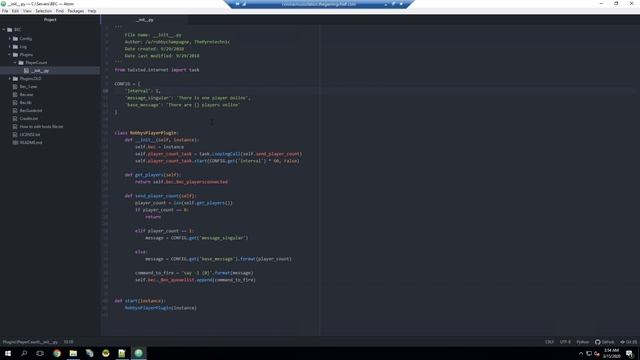Click the network icon in system tray

click(x=589, y=353)
